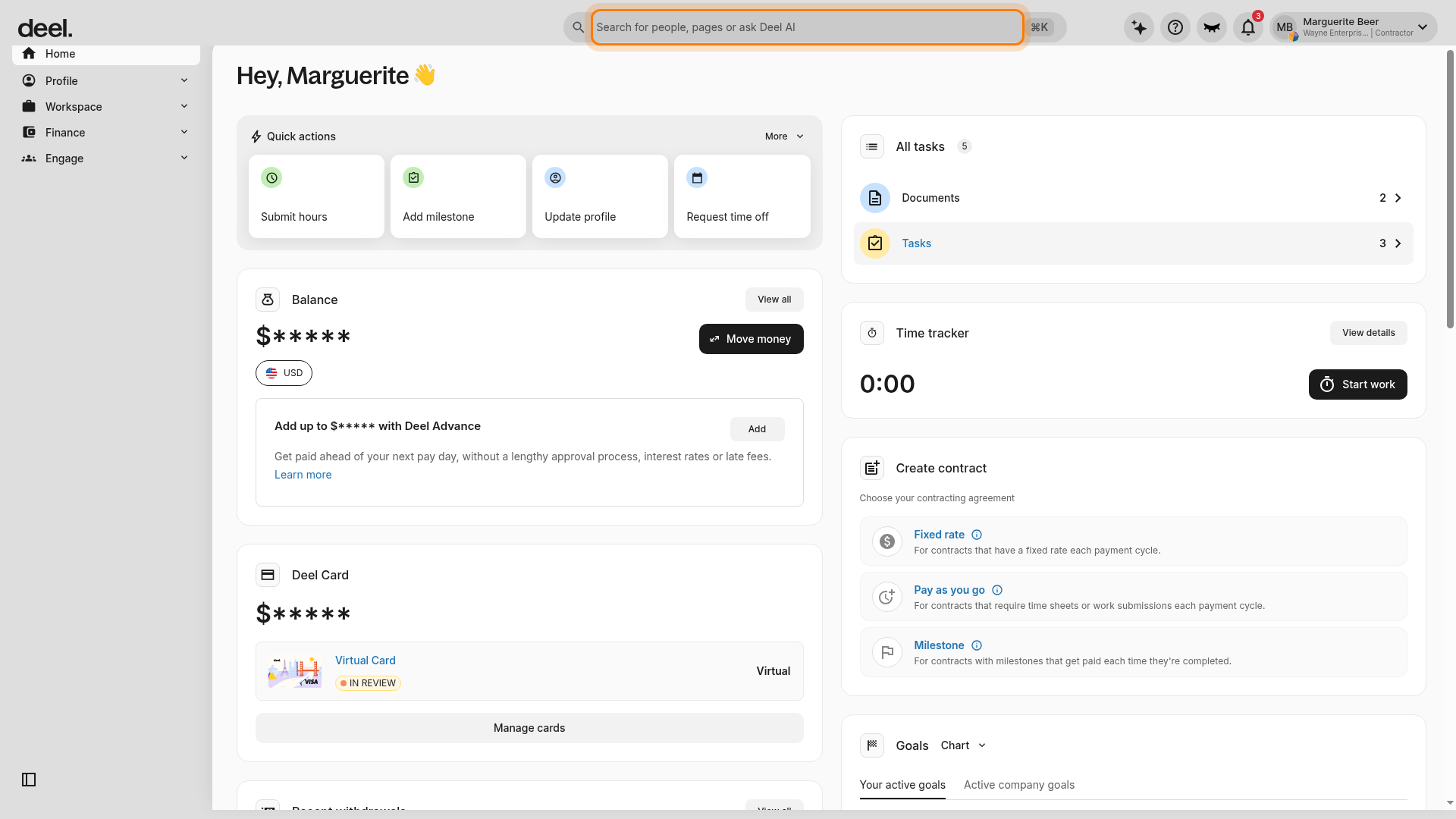Image resolution: width=1456 pixels, height=819 pixels.
Task: Click the page vertical scrollbar
Action: click(x=1450, y=190)
